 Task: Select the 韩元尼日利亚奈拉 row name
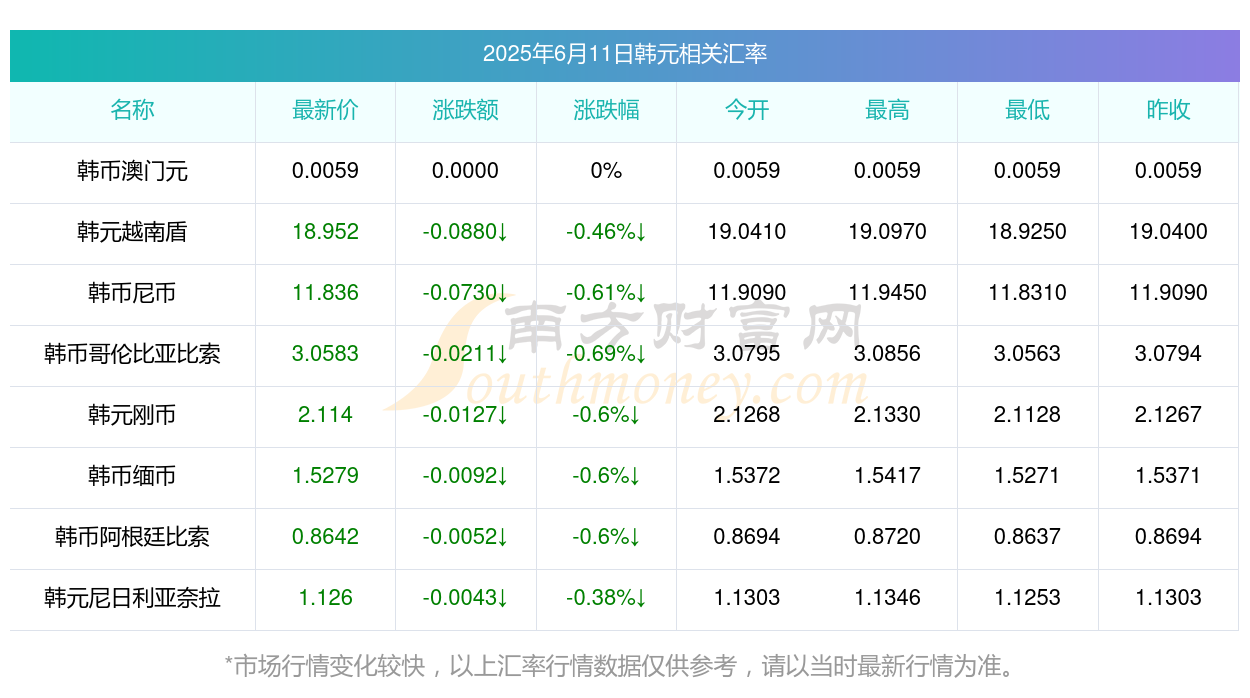tap(132, 598)
